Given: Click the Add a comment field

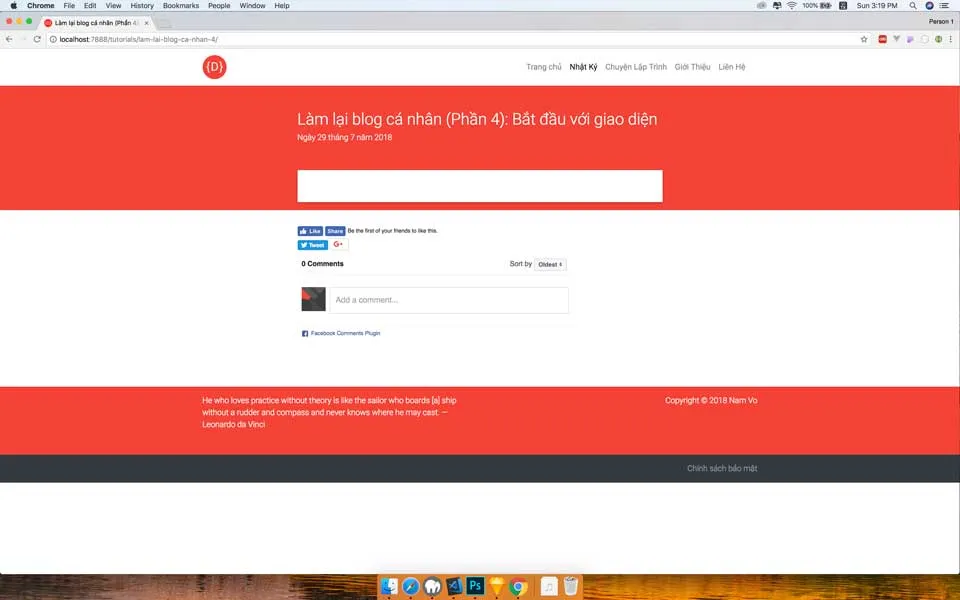Looking at the screenshot, I should (x=448, y=300).
